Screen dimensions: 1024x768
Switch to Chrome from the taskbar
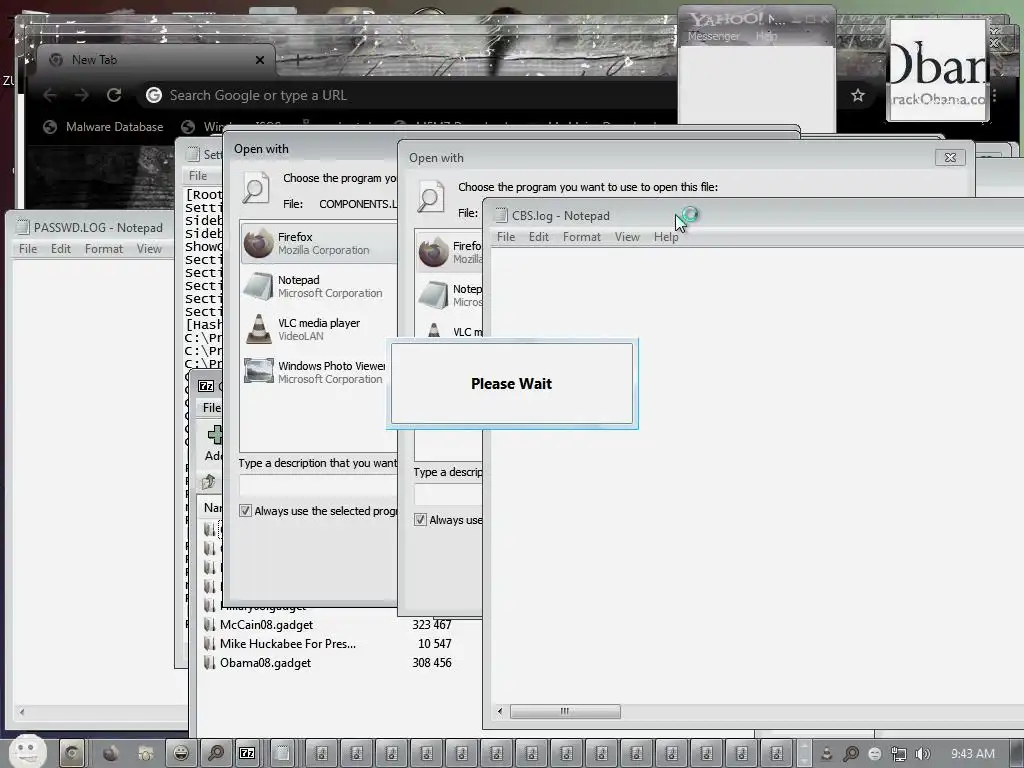coord(73,754)
